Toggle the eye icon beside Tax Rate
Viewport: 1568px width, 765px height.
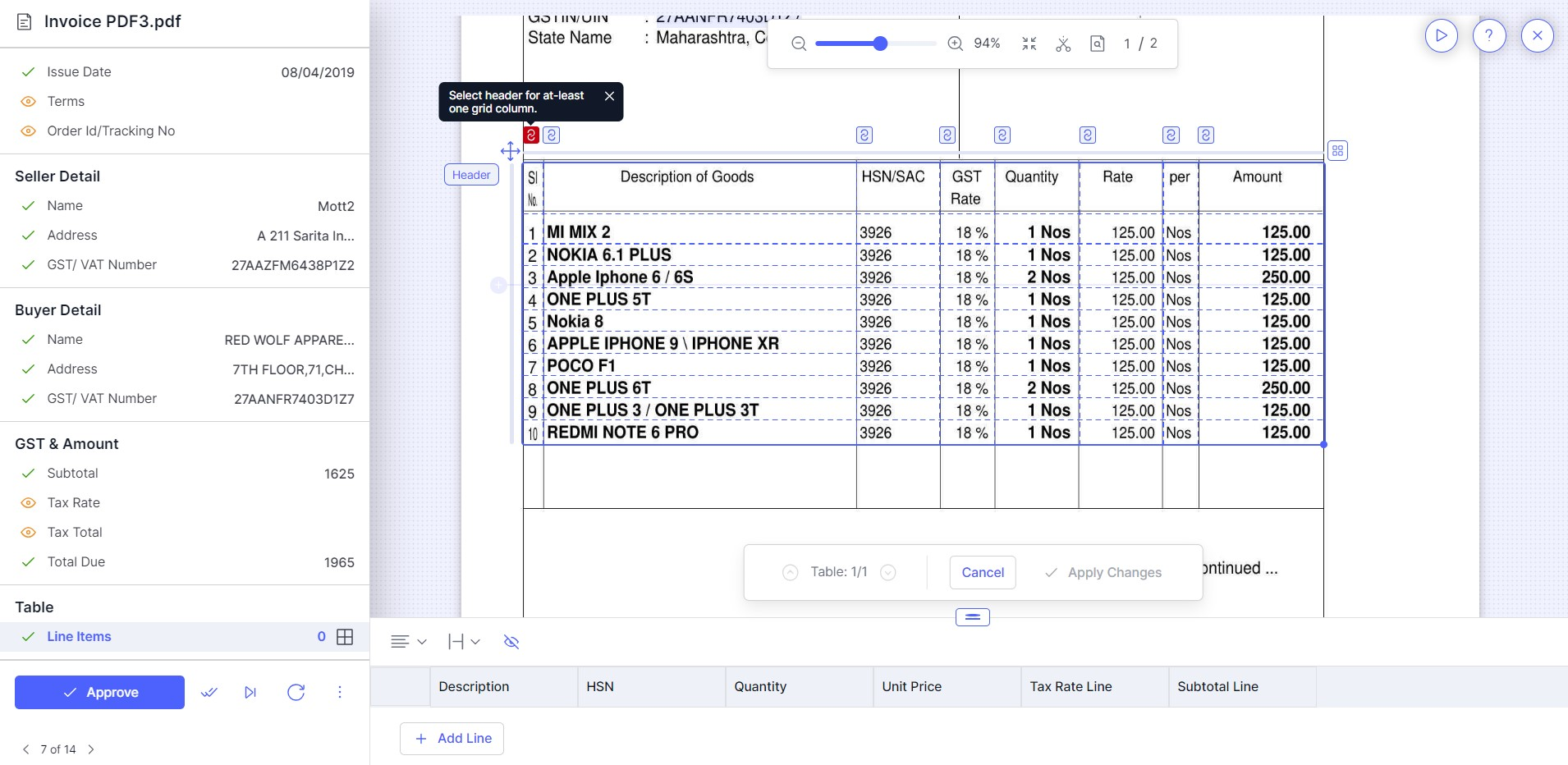tap(28, 503)
